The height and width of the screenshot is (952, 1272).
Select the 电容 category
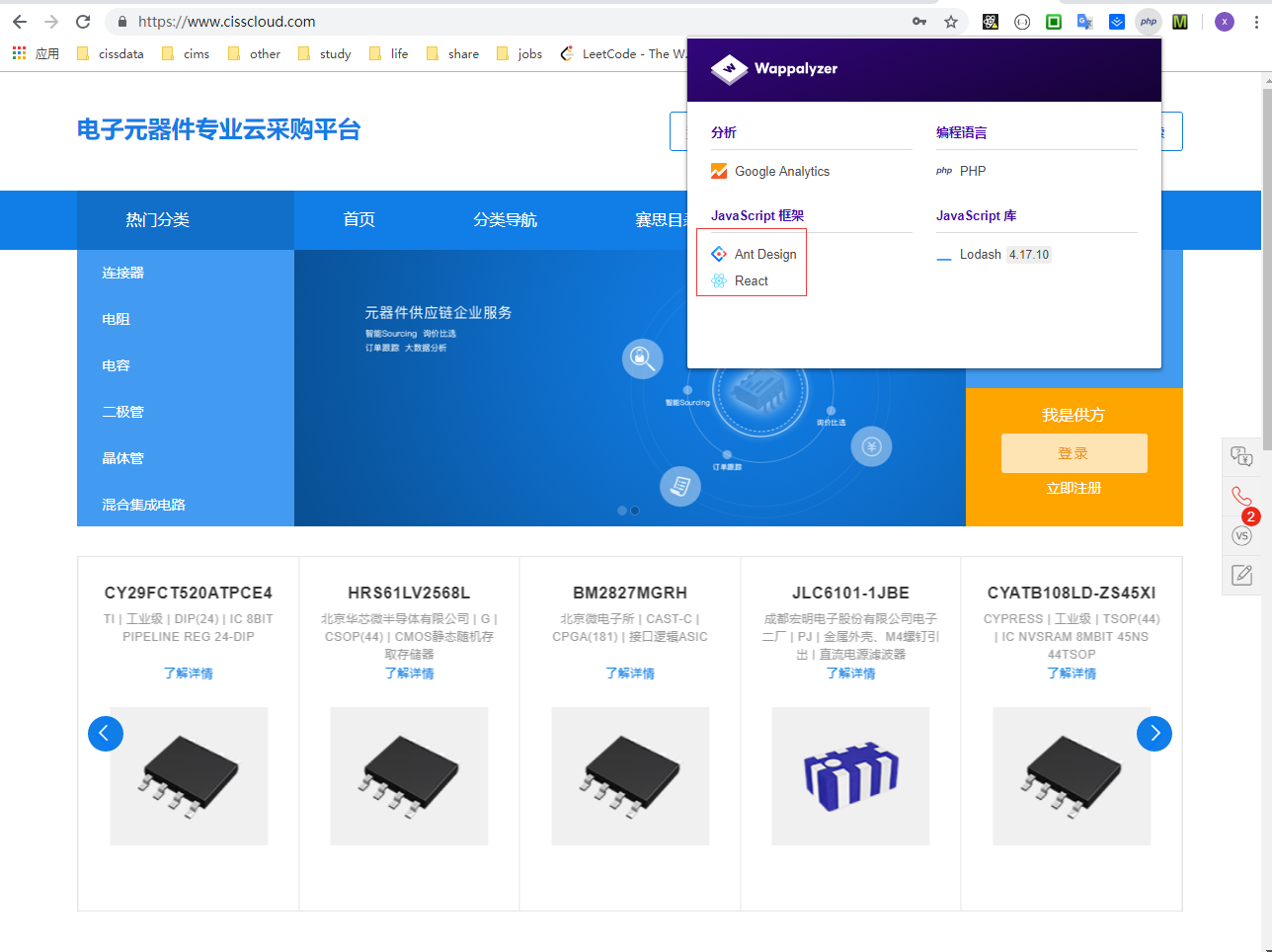click(117, 365)
